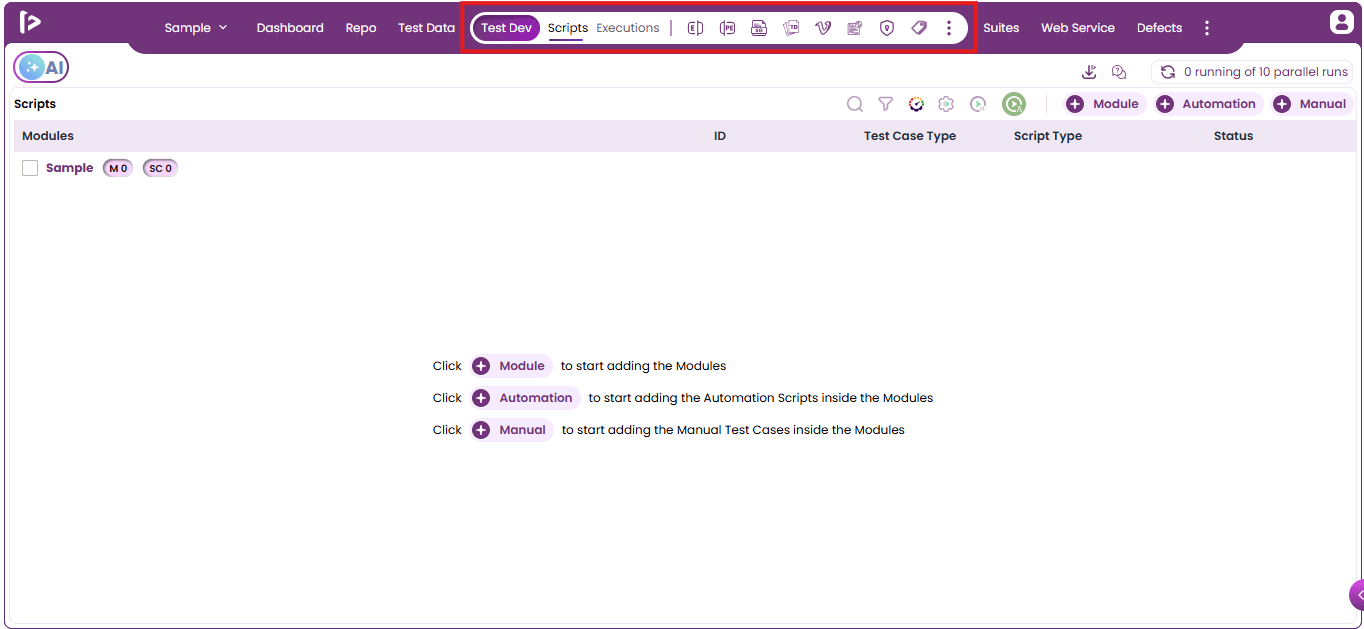Click the Test Case Type column header
This screenshot has height=629, width=1364.
point(910,136)
